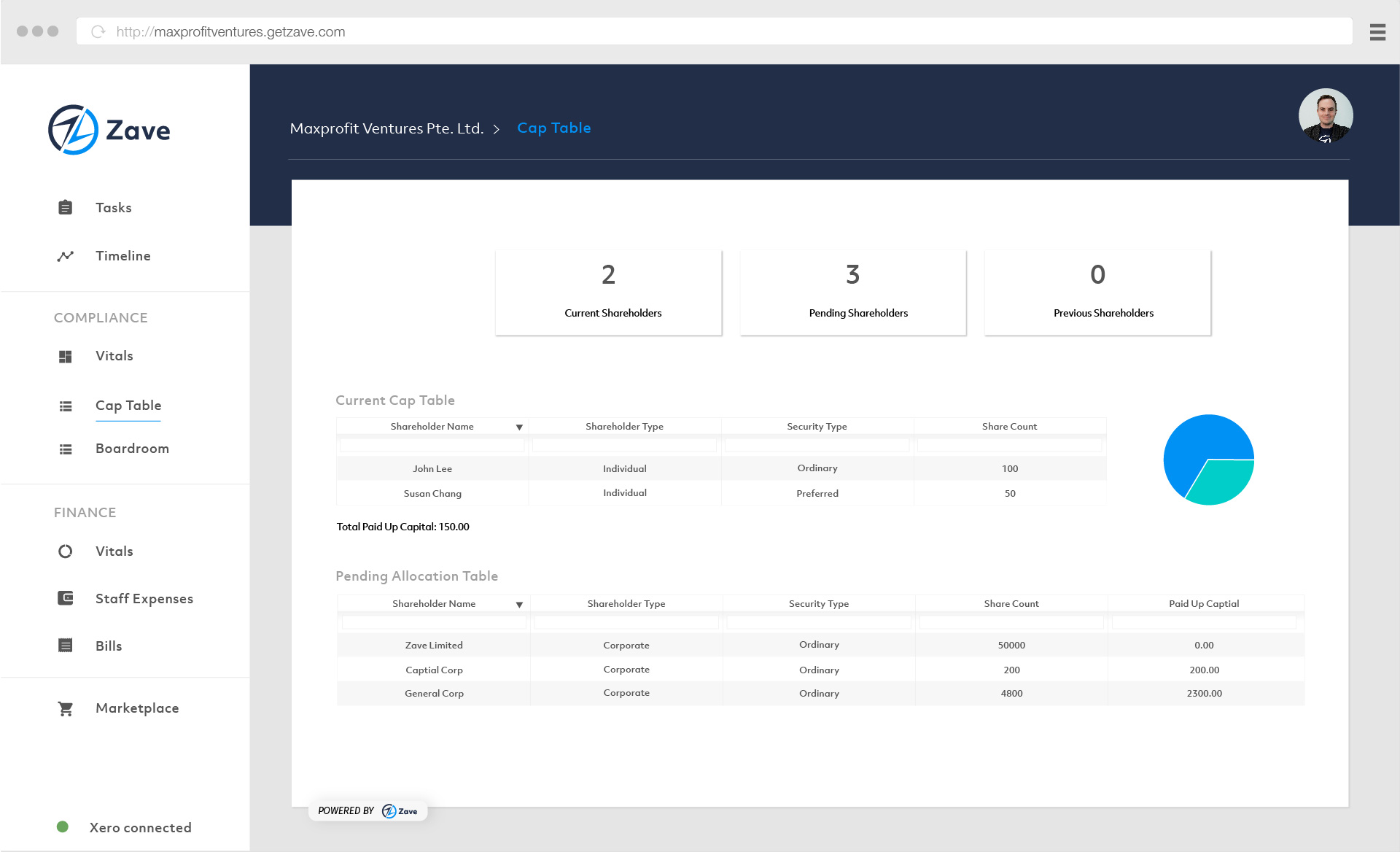Click the 50000 share count cell
The width and height of the screenshot is (1400, 852).
coord(1011,646)
